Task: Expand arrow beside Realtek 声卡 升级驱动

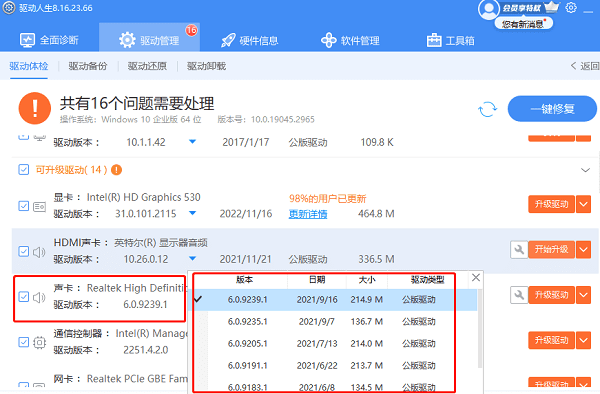Action: click(x=584, y=295)
